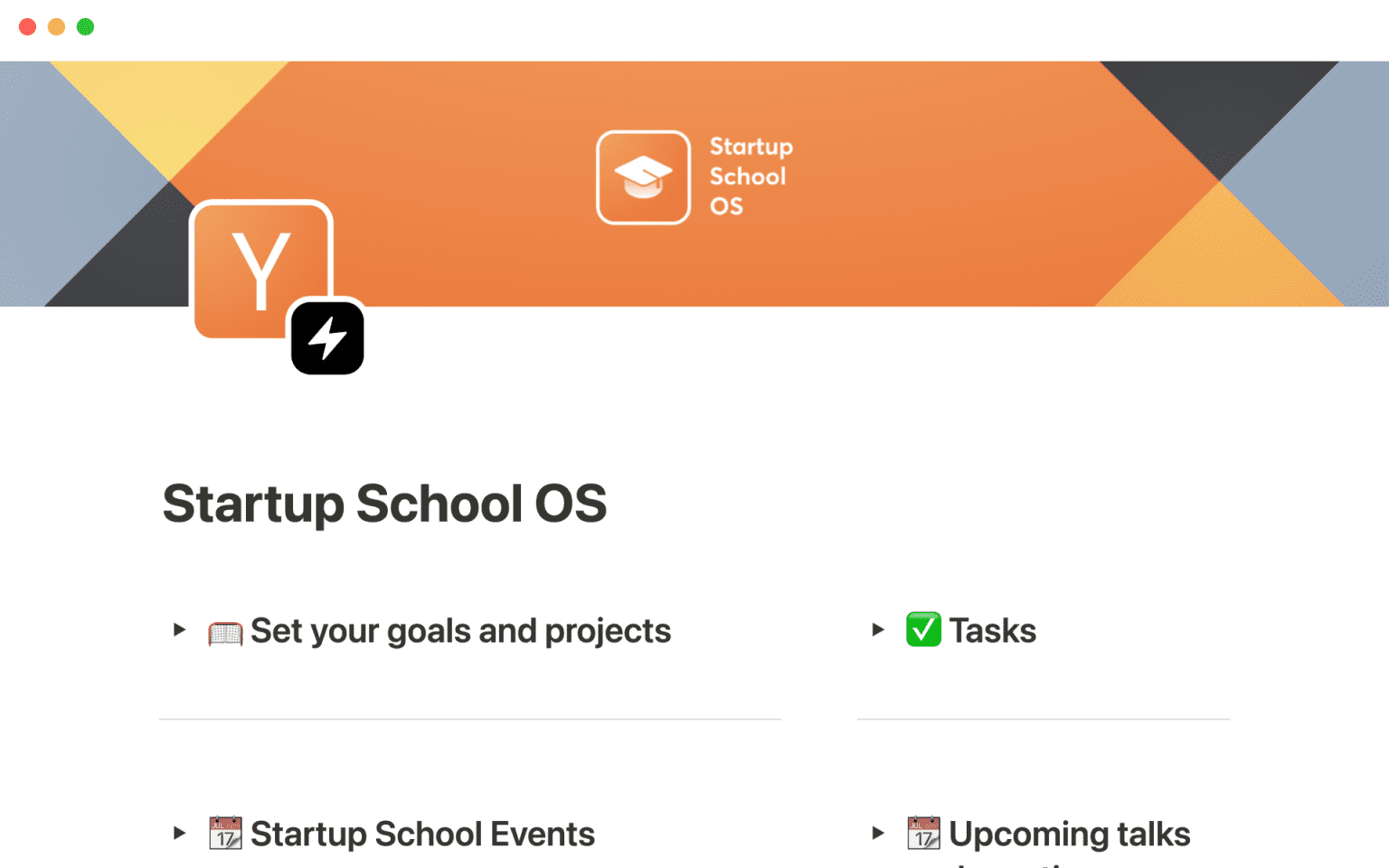Click the calendar icon beside Startup School Events

coord(226,833)
